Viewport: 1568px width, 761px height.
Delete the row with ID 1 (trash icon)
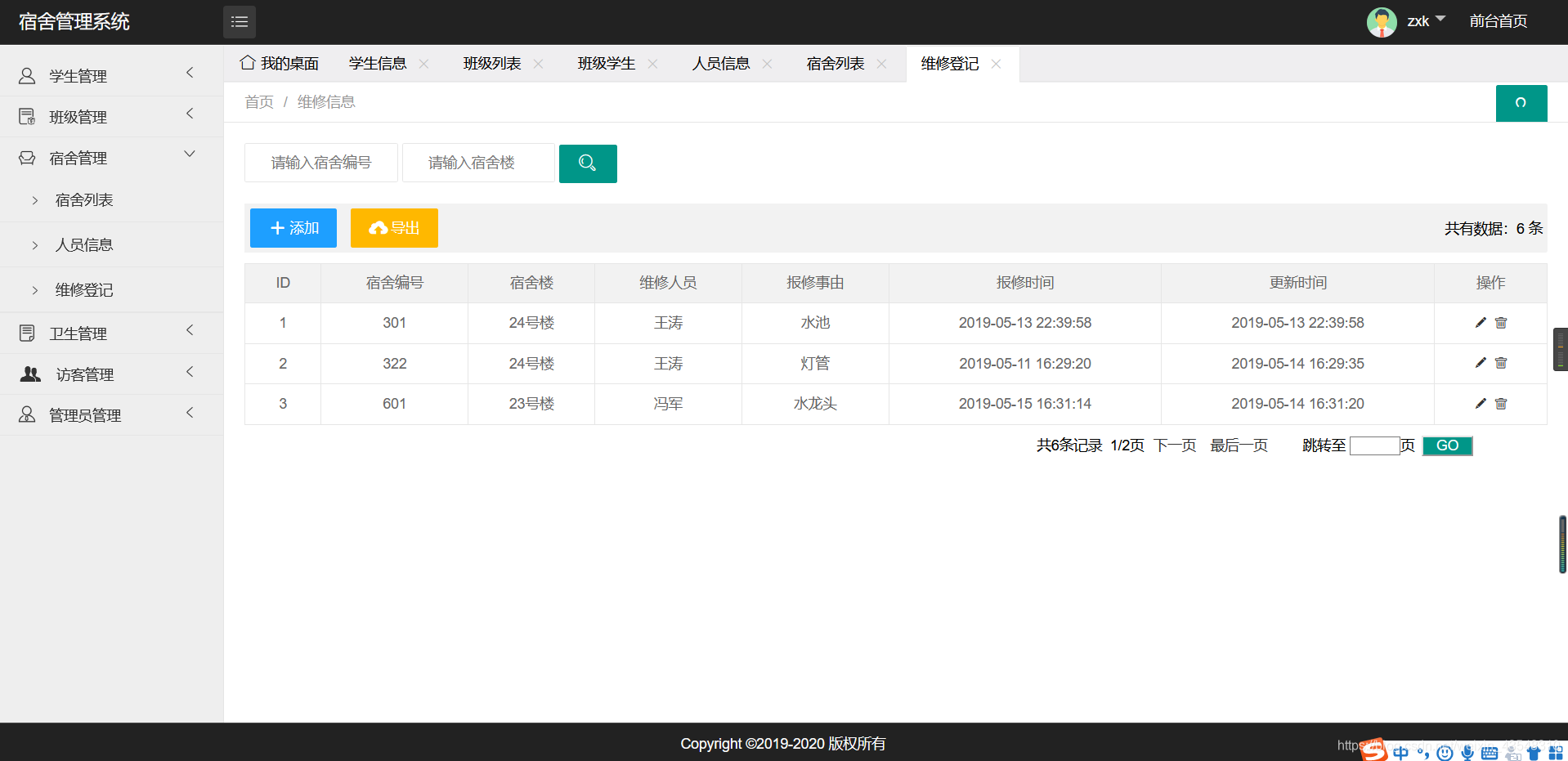[1501, 323]
